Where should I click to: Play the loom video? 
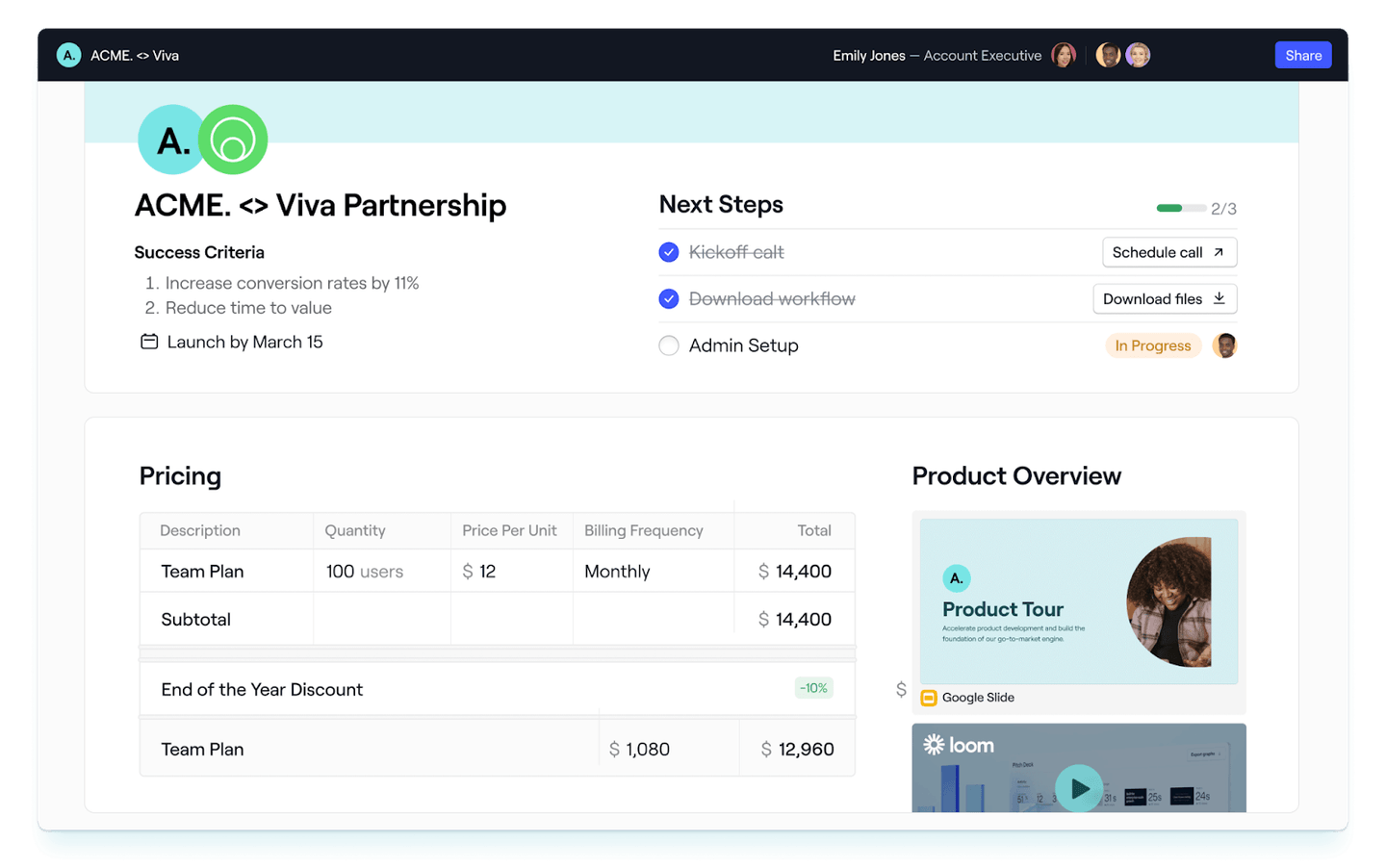(1079, 788)
